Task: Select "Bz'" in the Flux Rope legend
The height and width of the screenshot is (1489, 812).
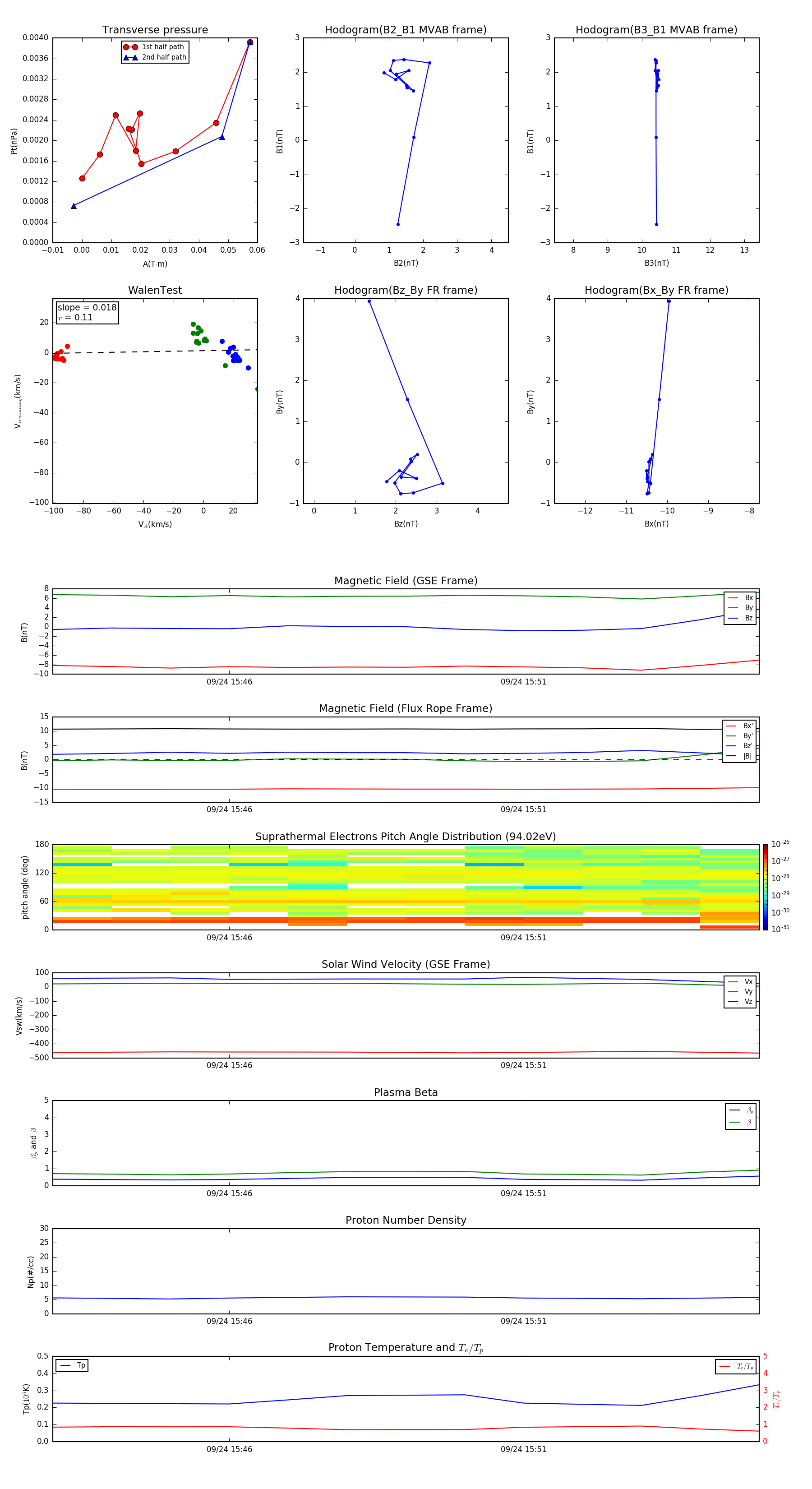Action: [739, 746]
